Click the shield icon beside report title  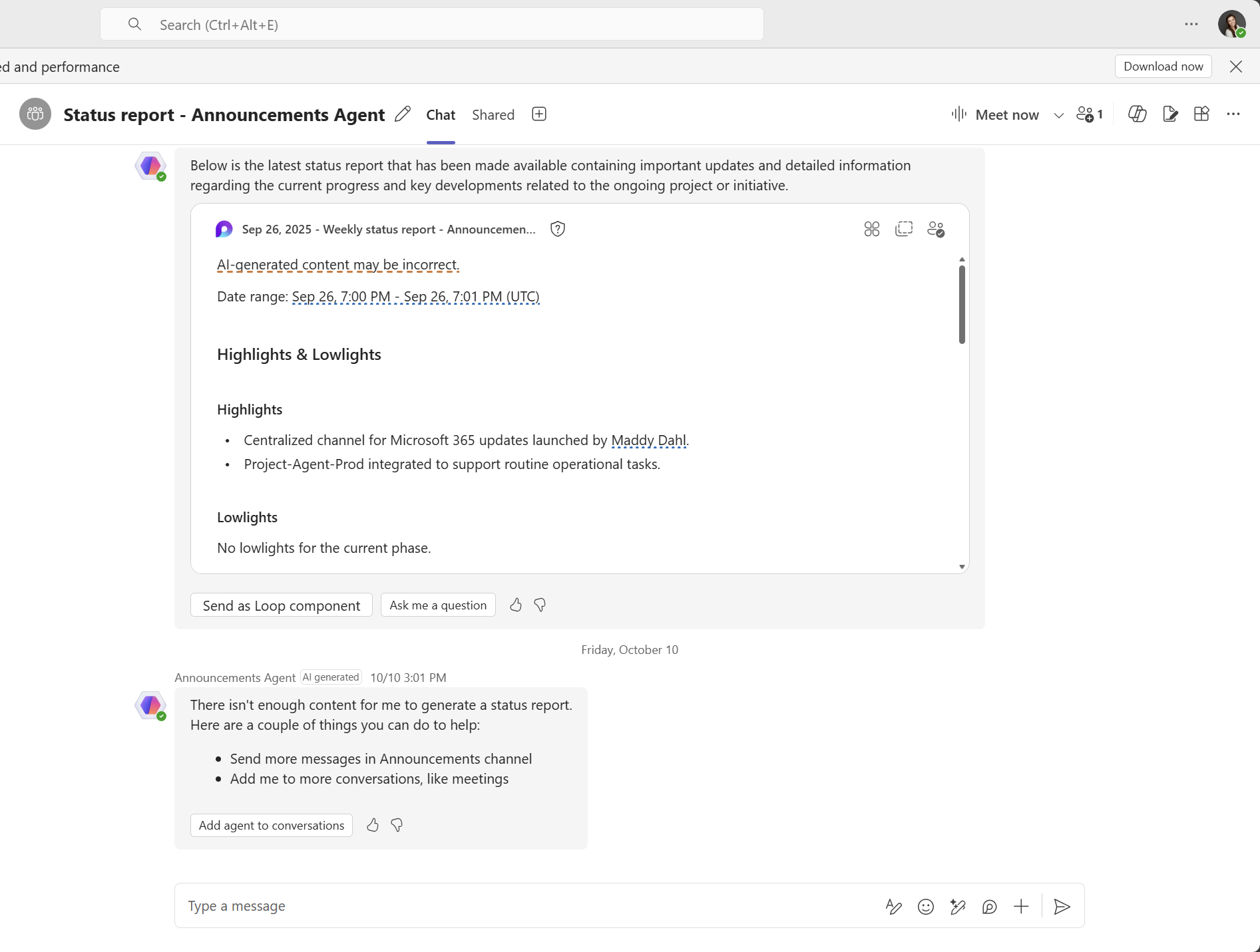[558, 230]
